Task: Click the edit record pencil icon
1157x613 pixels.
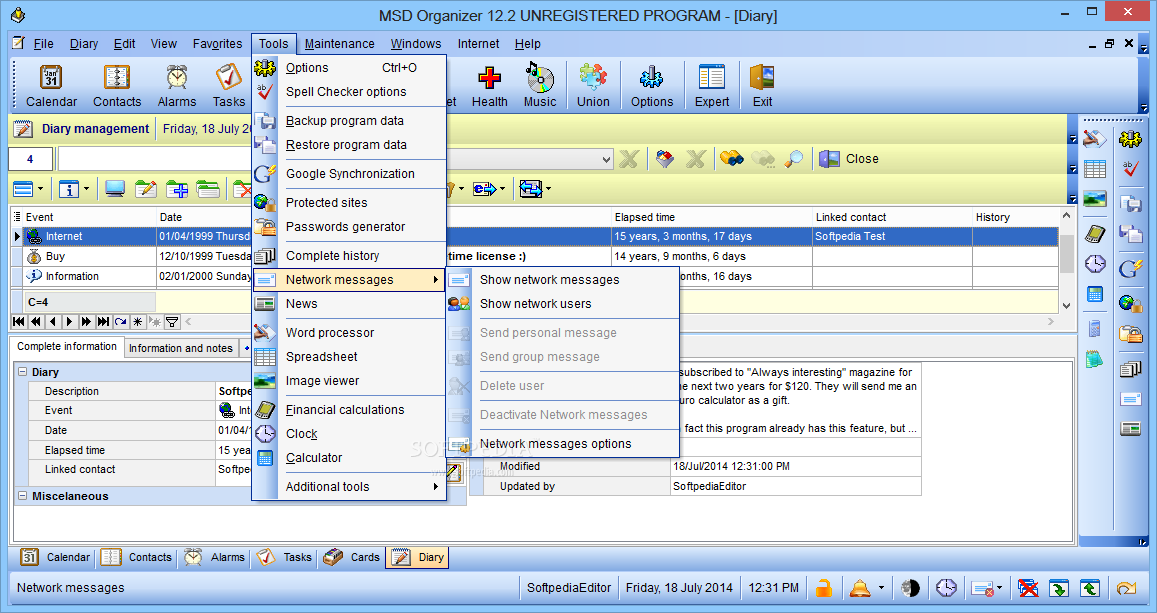Action: tap(145, 190)
